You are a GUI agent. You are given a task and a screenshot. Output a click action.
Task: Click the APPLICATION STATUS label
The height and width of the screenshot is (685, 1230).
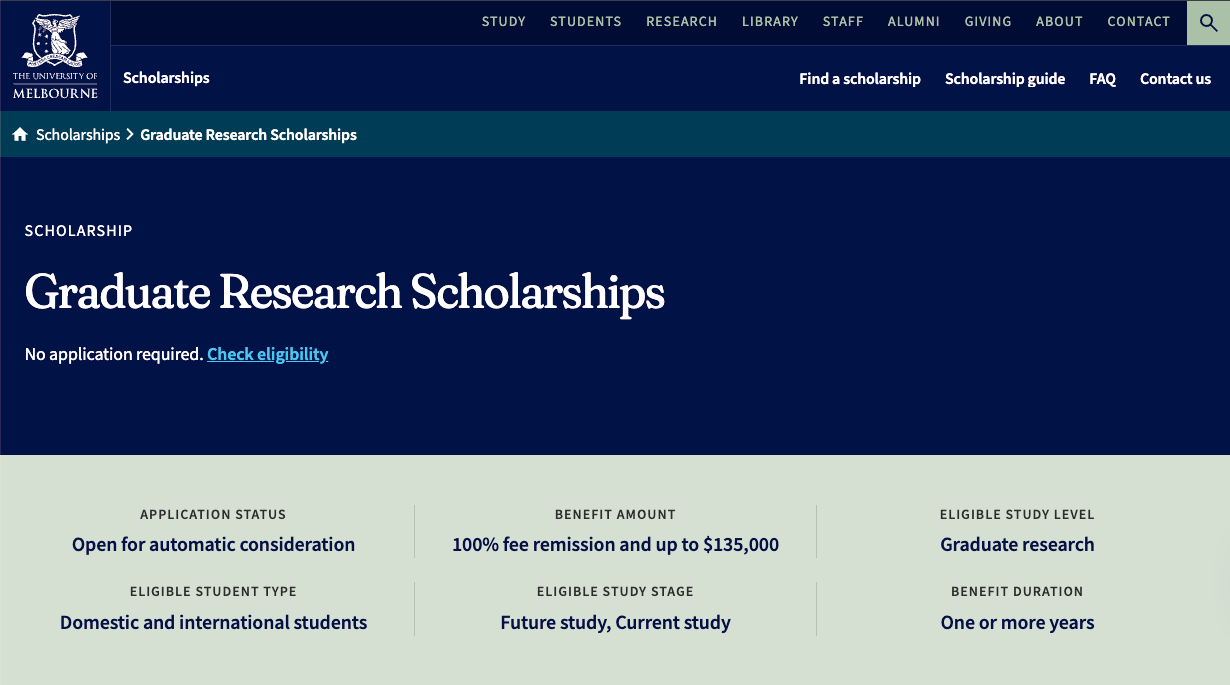click(213, 515)
